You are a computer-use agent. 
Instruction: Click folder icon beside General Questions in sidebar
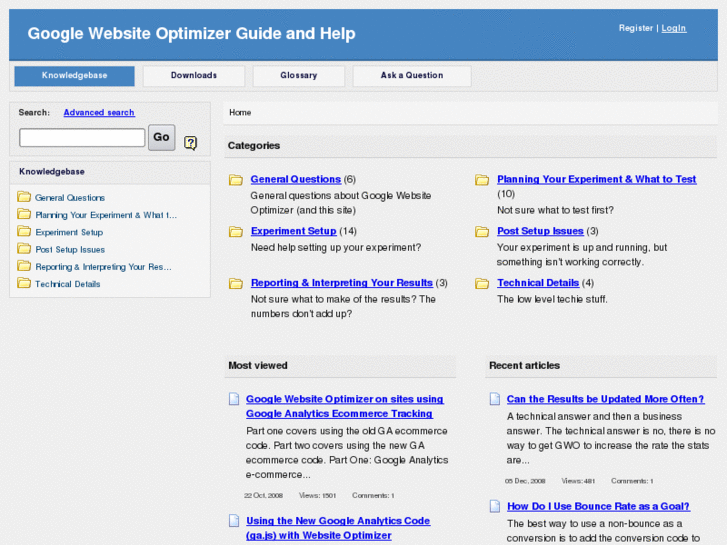pyautogui.click(x=24, y=197)
